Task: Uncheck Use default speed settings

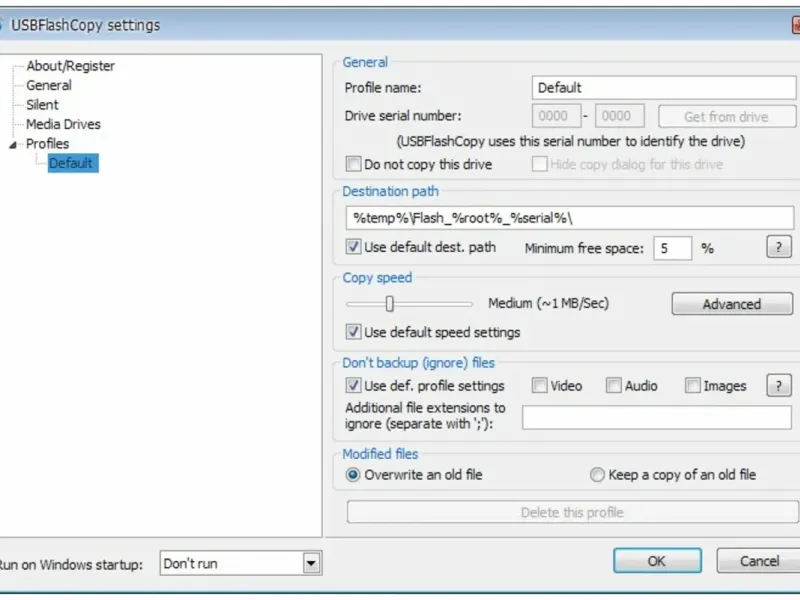Action: (353, 332)
